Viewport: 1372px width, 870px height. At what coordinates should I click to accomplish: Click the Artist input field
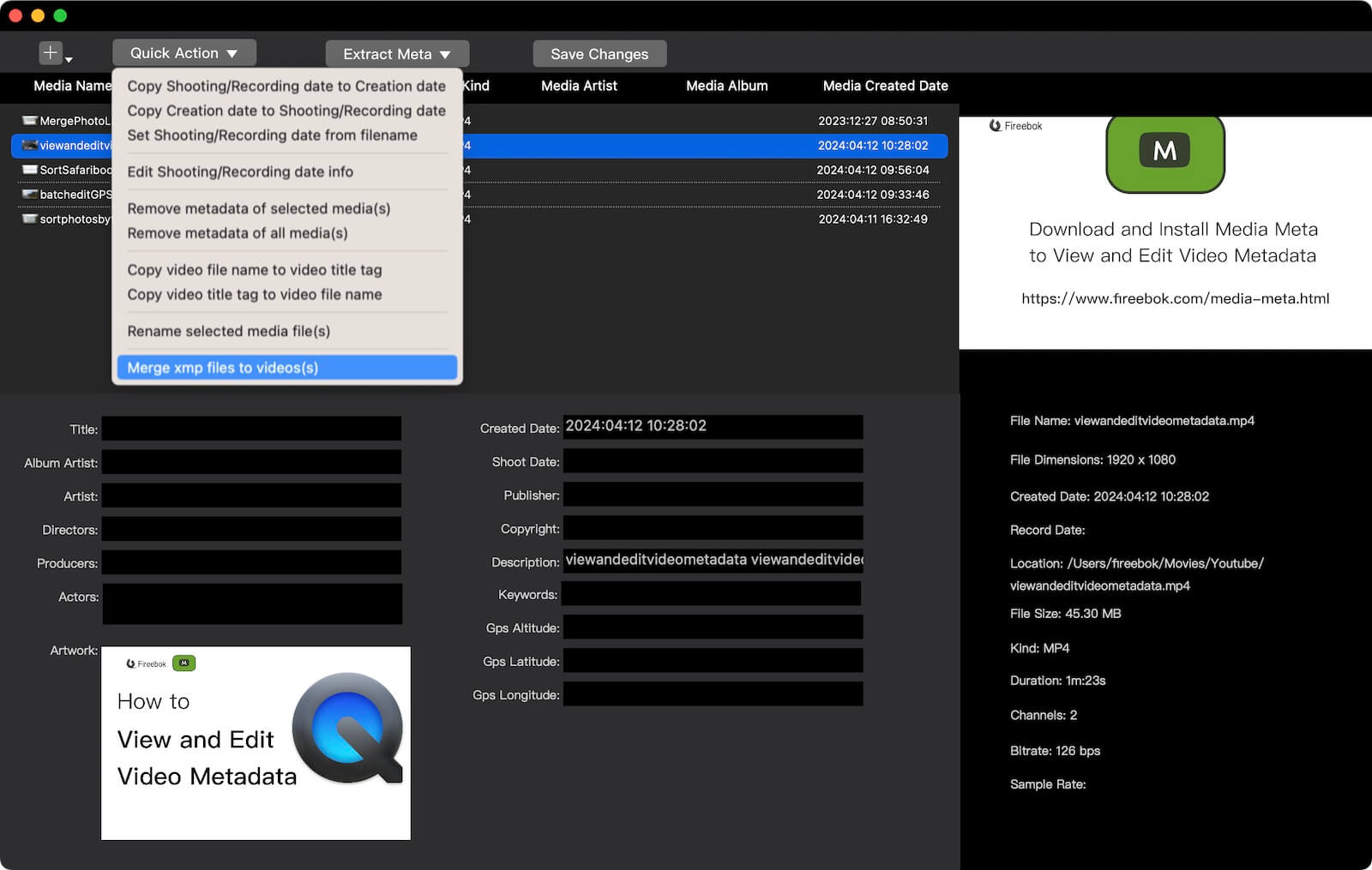point(251,495)
